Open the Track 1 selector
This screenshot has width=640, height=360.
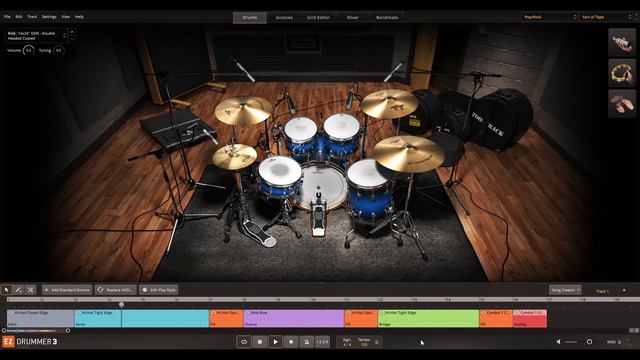point(602,291)
